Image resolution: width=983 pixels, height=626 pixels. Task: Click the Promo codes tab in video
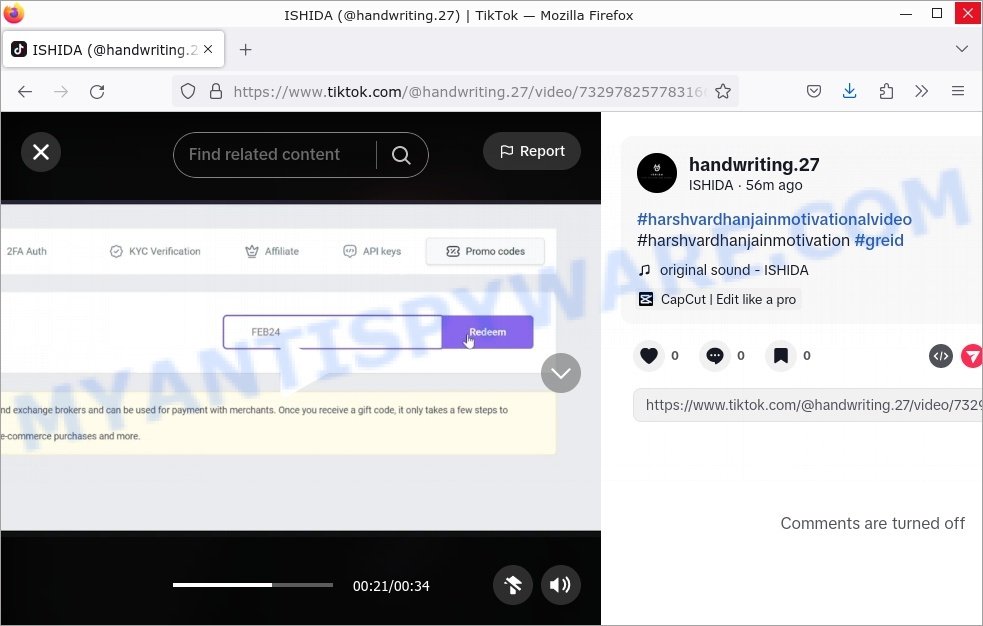pos(485,251)
